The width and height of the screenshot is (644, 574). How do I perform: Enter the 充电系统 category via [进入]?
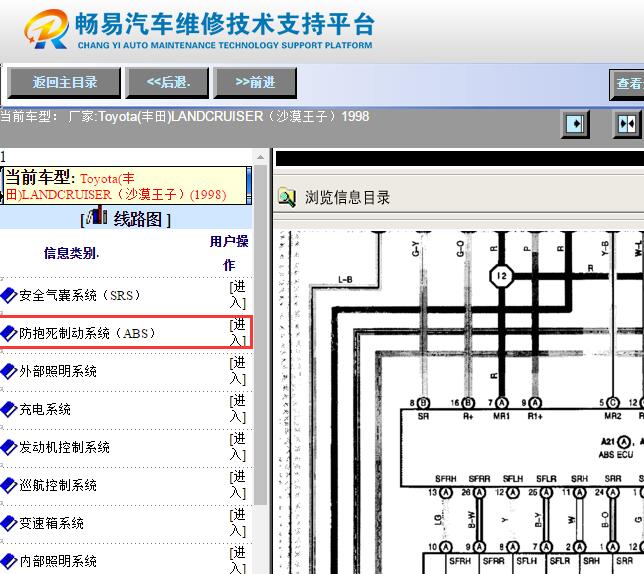(x=238, y=409)
